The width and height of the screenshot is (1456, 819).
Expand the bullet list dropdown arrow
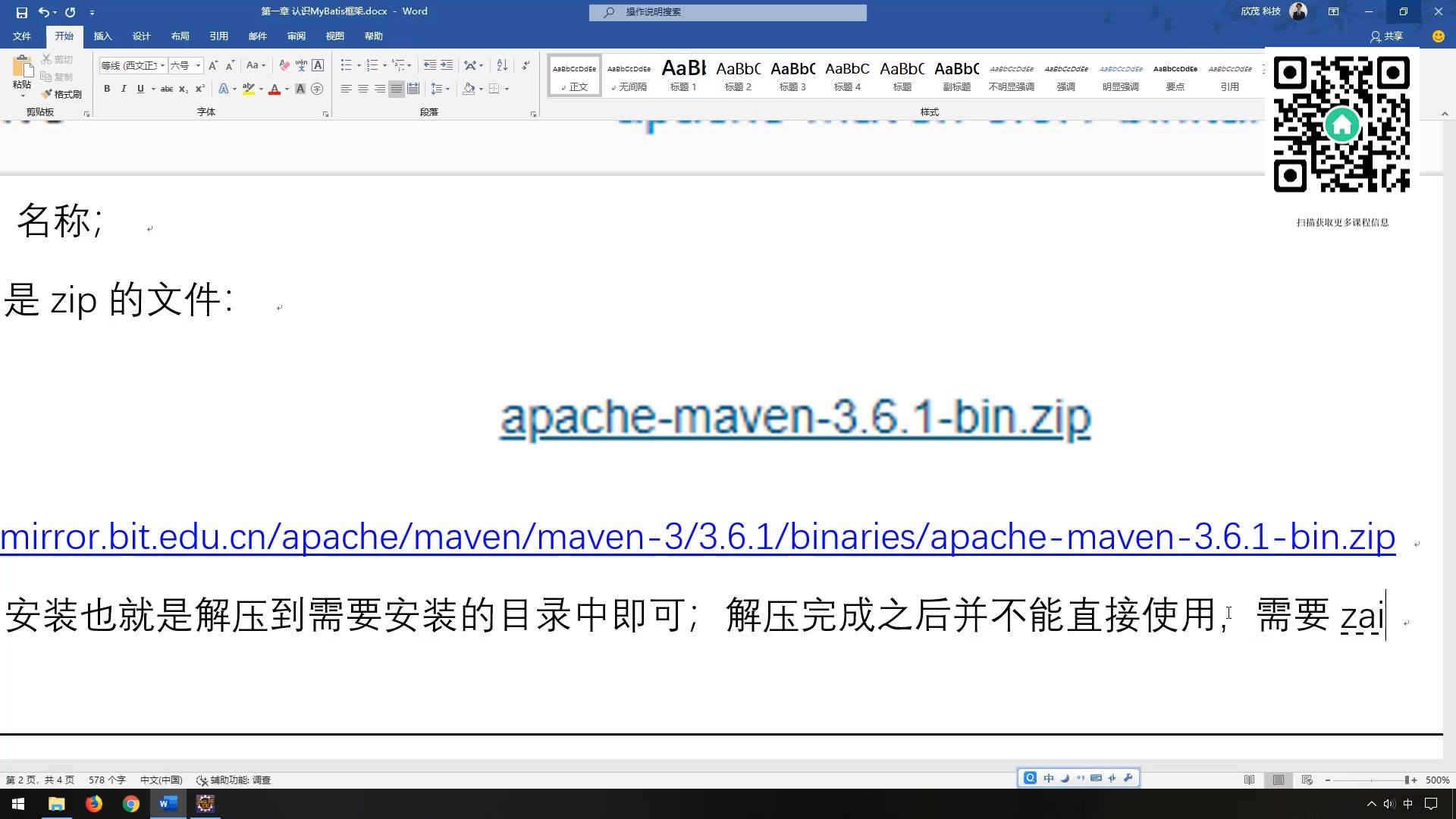coord(359,65)
